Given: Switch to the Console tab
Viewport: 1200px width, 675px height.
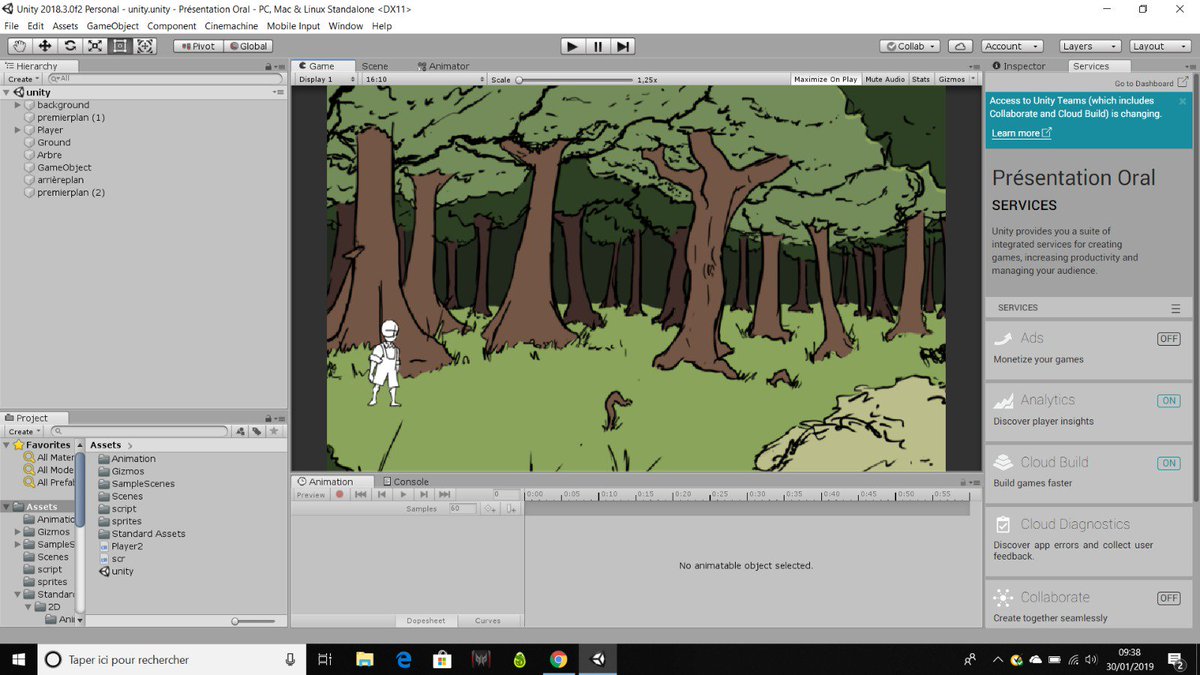Looking at the screenshot, I should (x=405, y=481).
